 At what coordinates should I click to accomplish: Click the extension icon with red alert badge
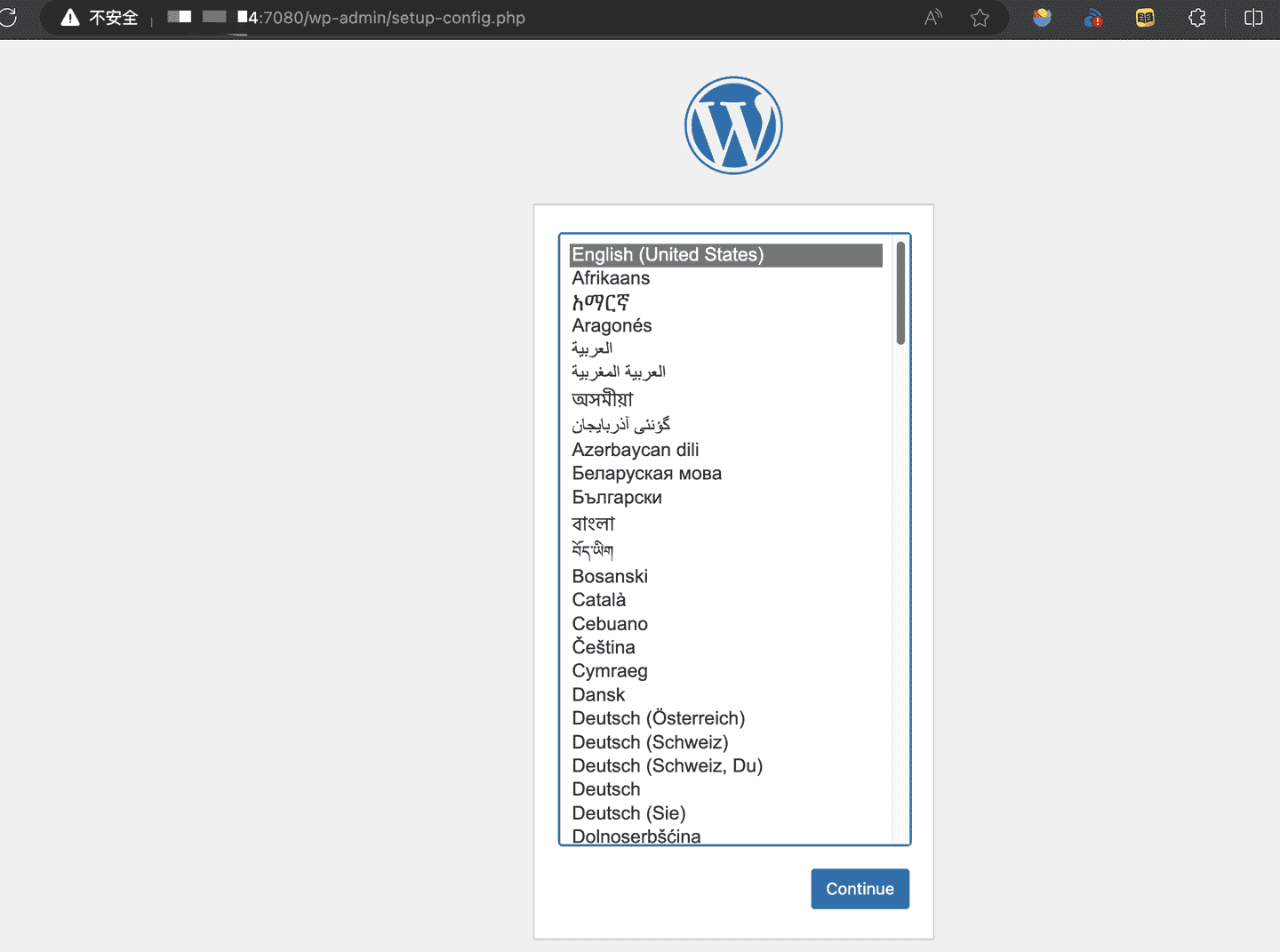1093,18
